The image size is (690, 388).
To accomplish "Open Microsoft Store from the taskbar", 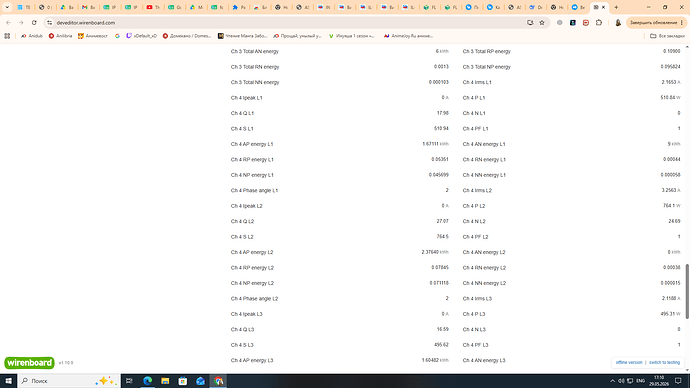I will click(183, 381).
